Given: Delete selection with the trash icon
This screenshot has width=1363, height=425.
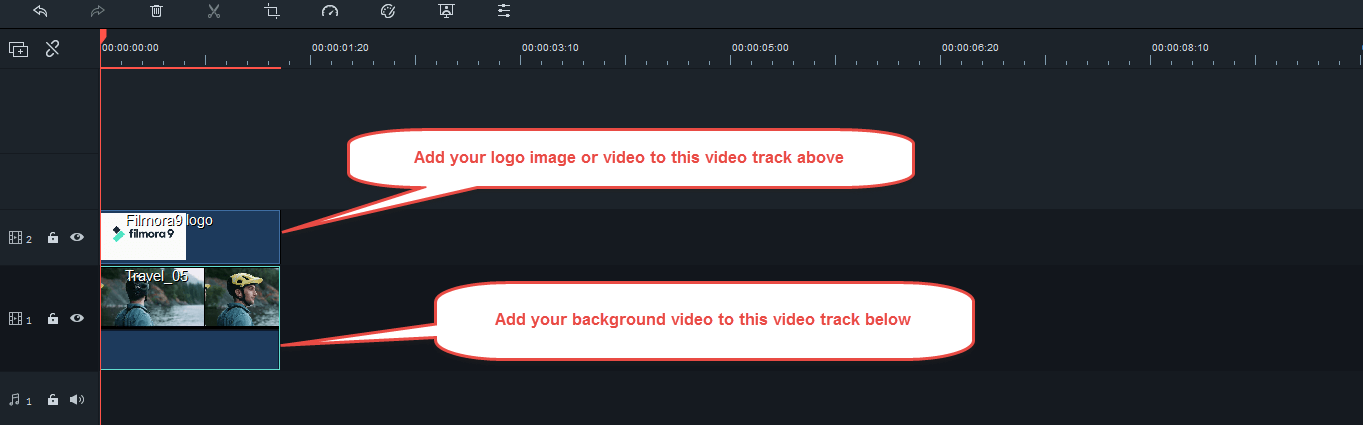Looking at the screenshot, I should 156,11.
